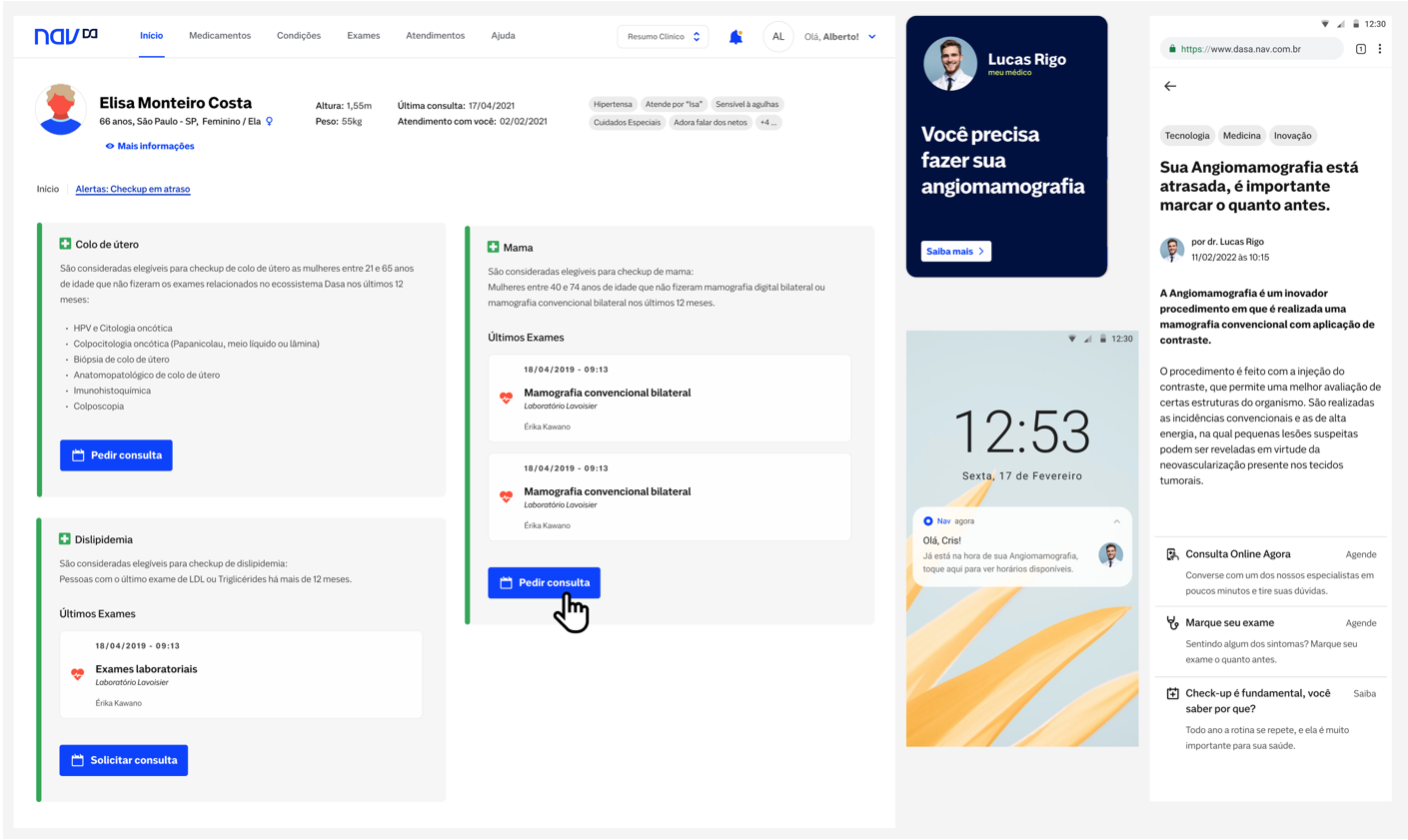Click back arrow in mobile article page
Viewport: 1408px width, 840px height.
coord(1170,86)
